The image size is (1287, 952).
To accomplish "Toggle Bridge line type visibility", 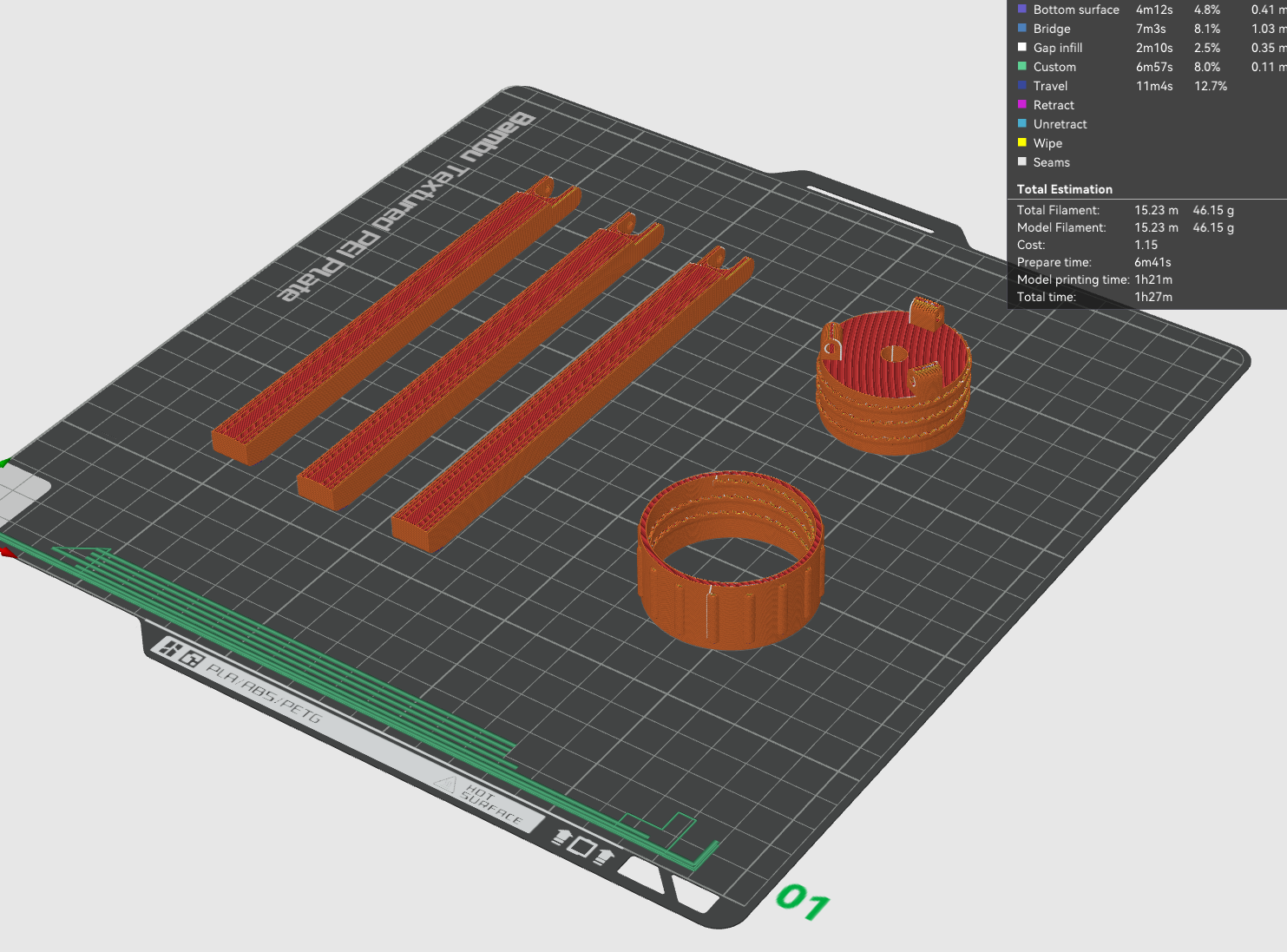I will [1051, 29].
